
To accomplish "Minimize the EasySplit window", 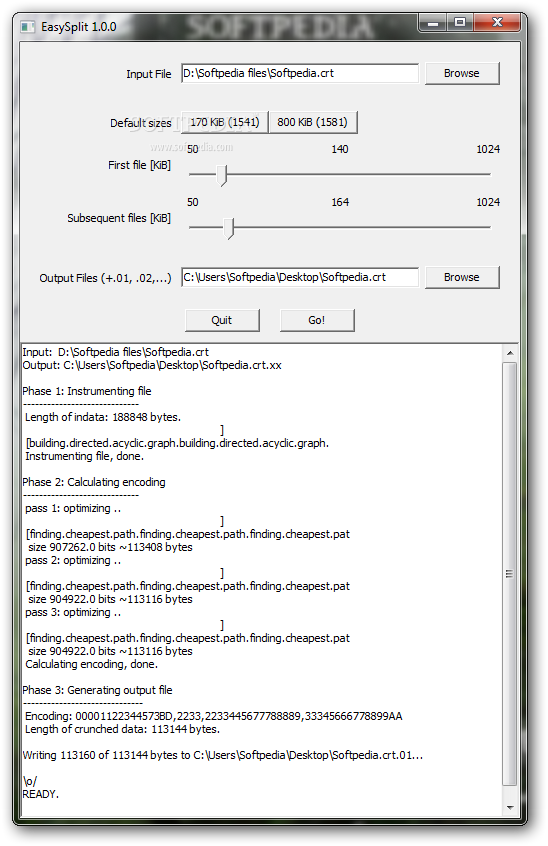I will coord(432,23).
